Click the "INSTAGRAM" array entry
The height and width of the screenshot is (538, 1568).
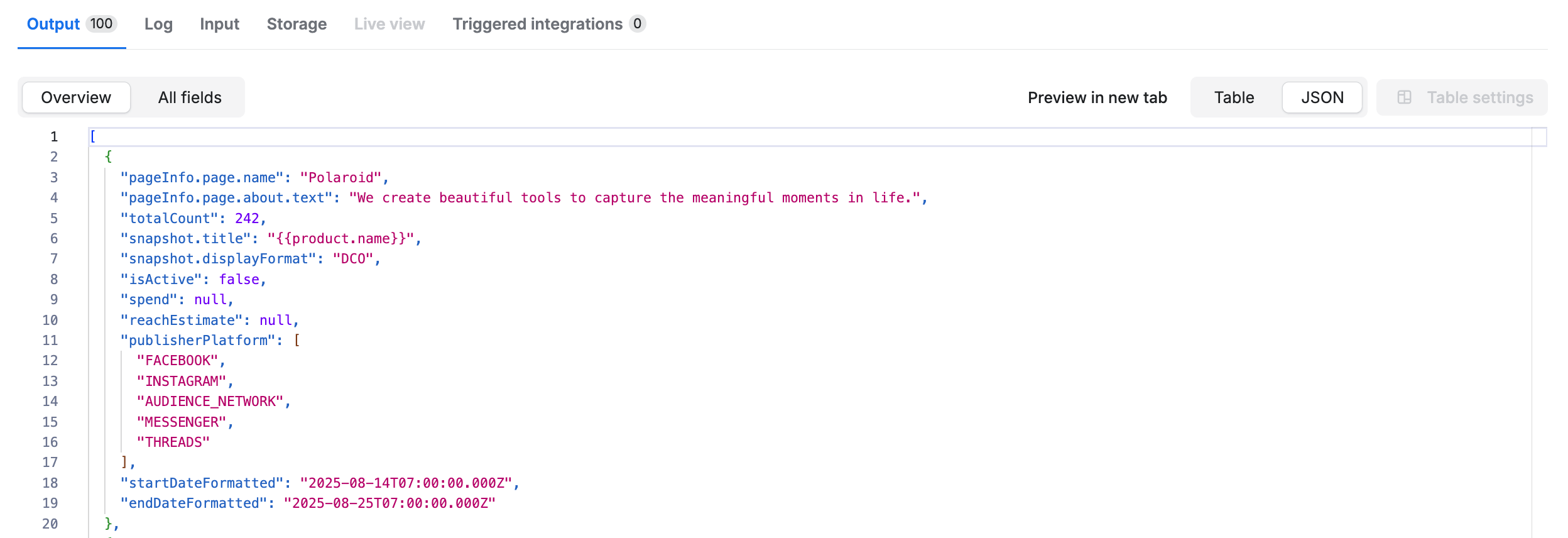tap(182, 382)
